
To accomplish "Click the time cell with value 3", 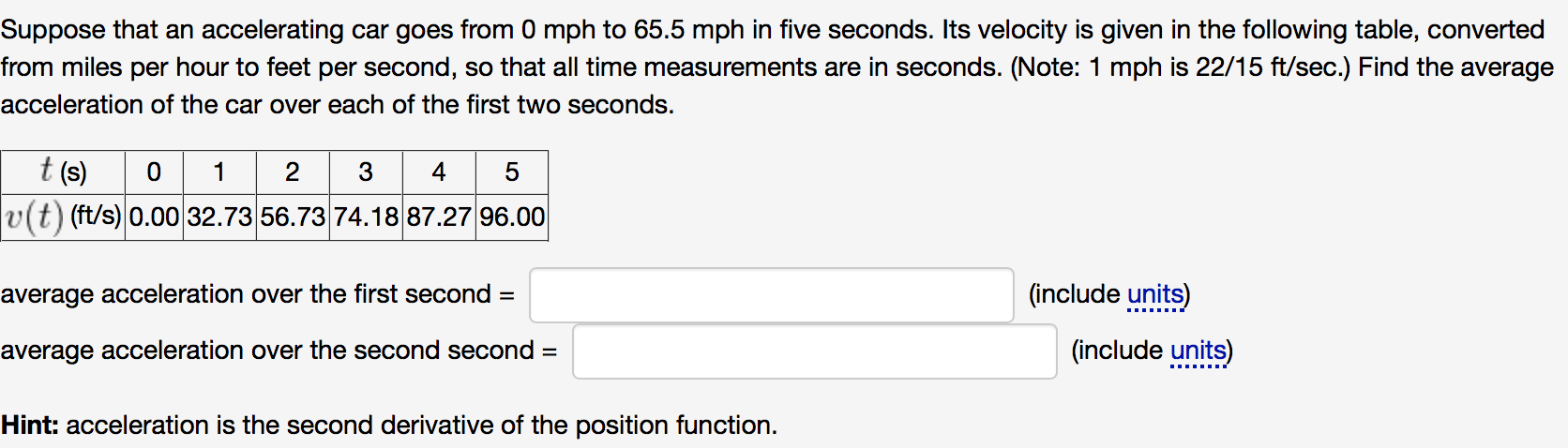I will (x=366, y=172).
